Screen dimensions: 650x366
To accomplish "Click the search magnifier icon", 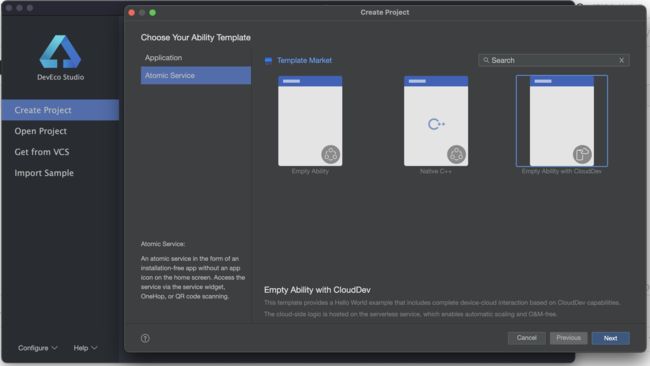I will [486, 60].
